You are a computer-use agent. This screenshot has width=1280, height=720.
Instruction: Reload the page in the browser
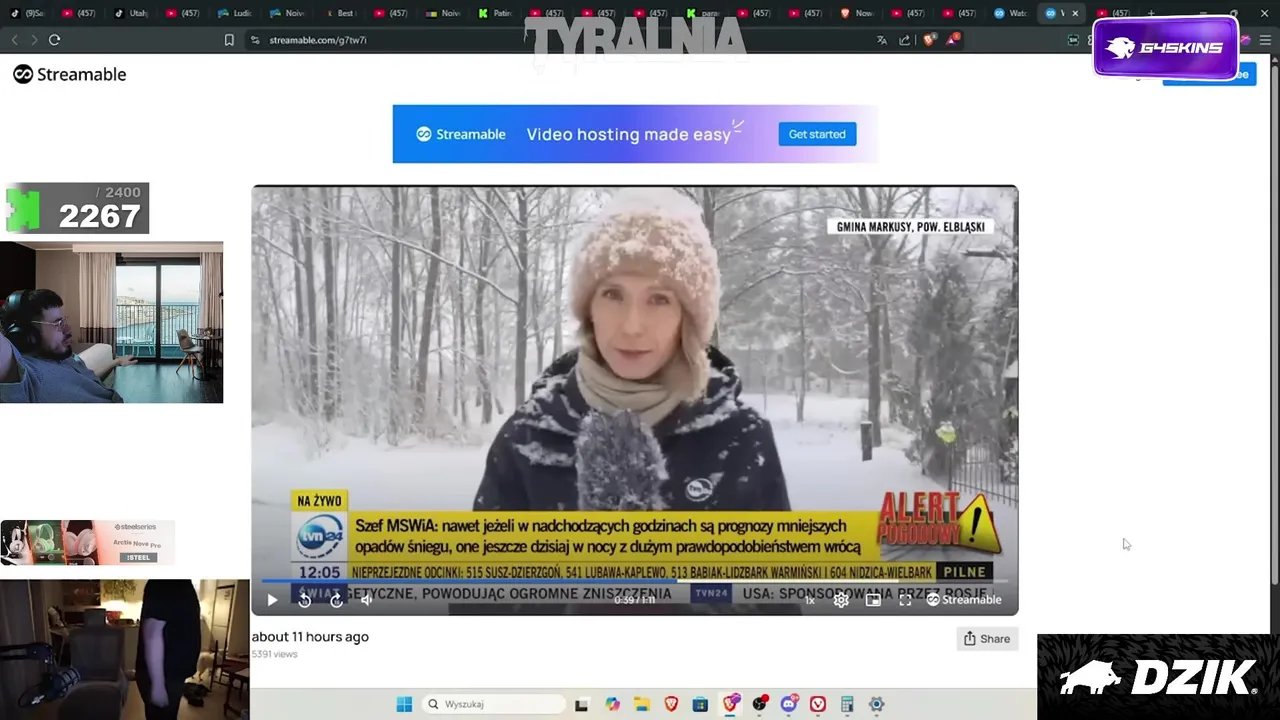[x=55, y=40]
